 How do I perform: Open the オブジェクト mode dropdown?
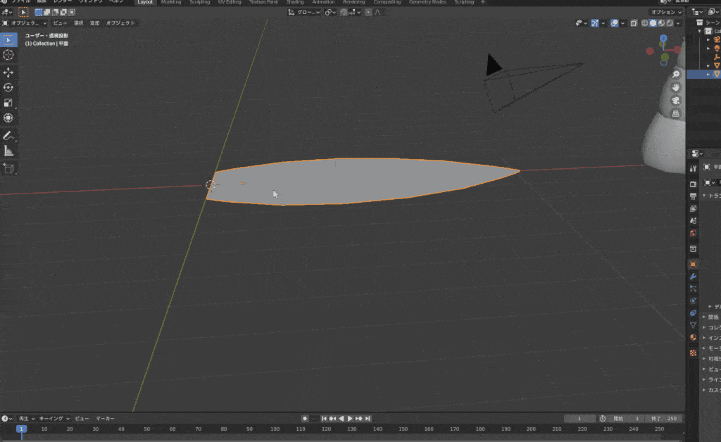point(23,22)
